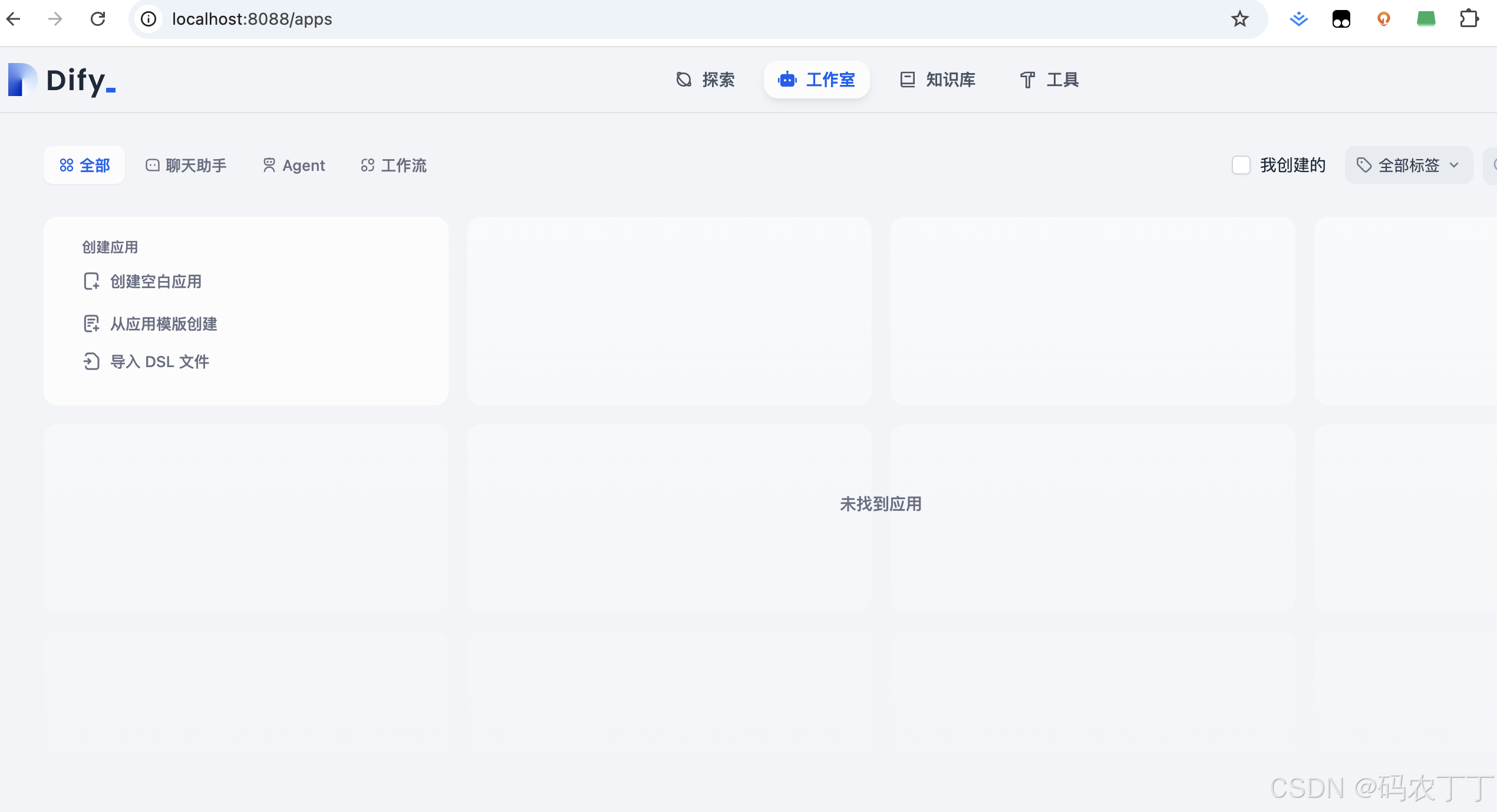Filter apps by 聊天助手 (Chat assistant)
The height and width of the screenshot is (812, 1497).
click(186, 165)
